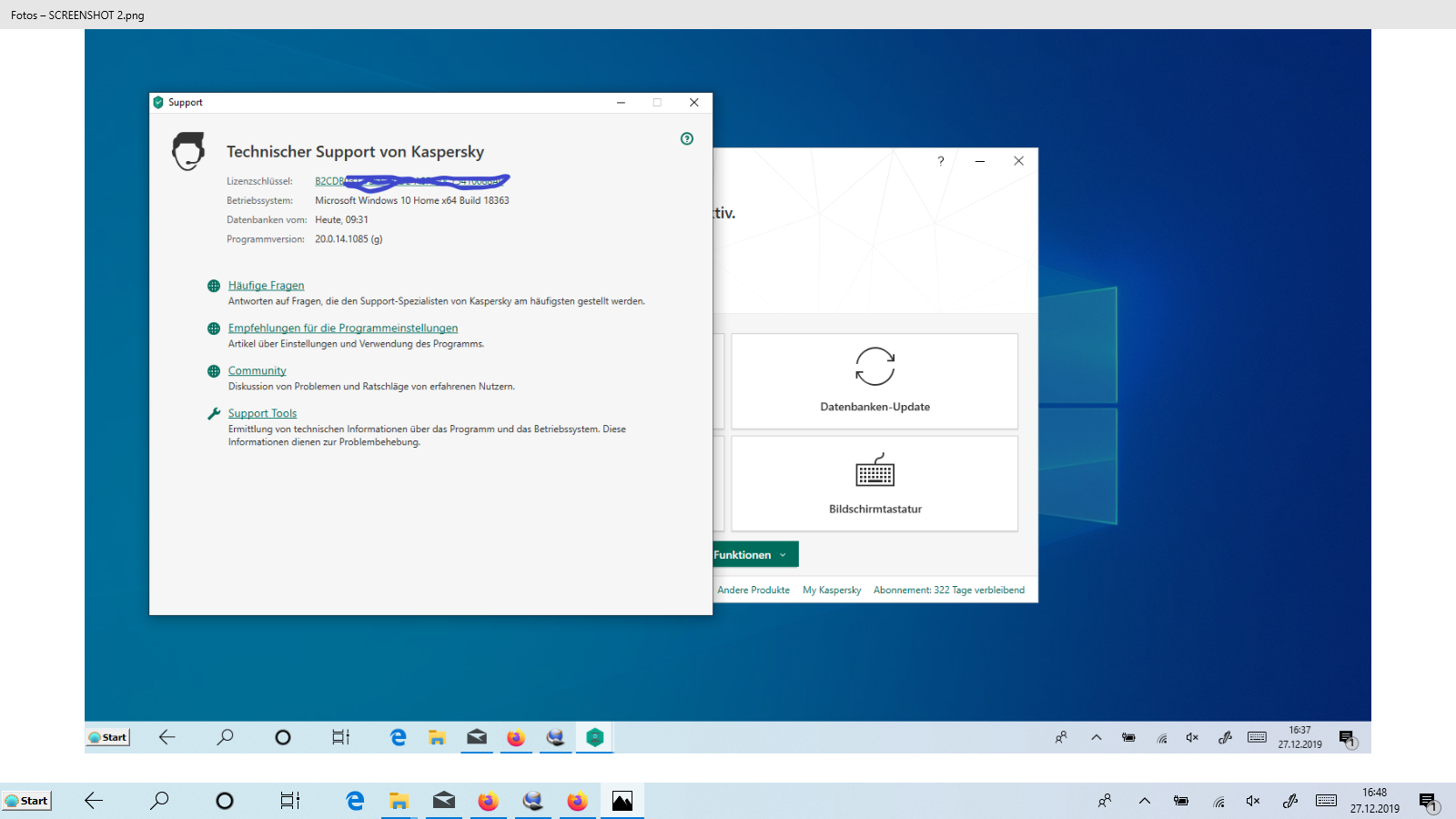Click the headset support agent icon
Image resolution: width=1456 pixels, height=819 pixels.
[188, 151]
